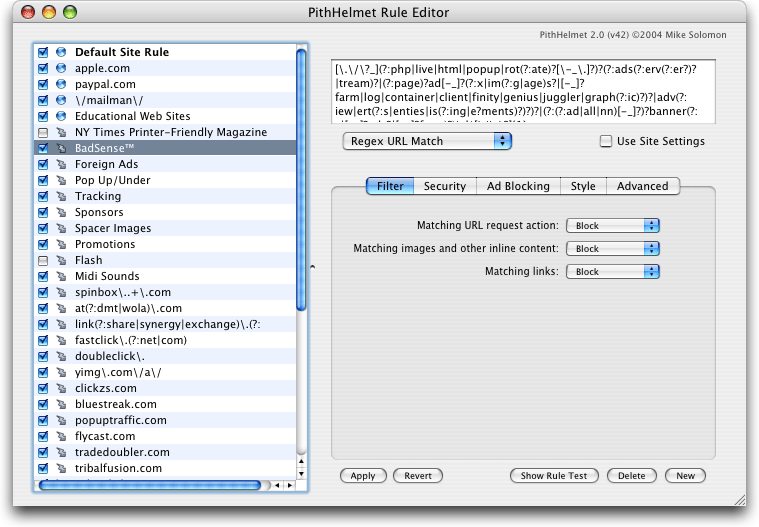Click the Apply button

(363, 476)
